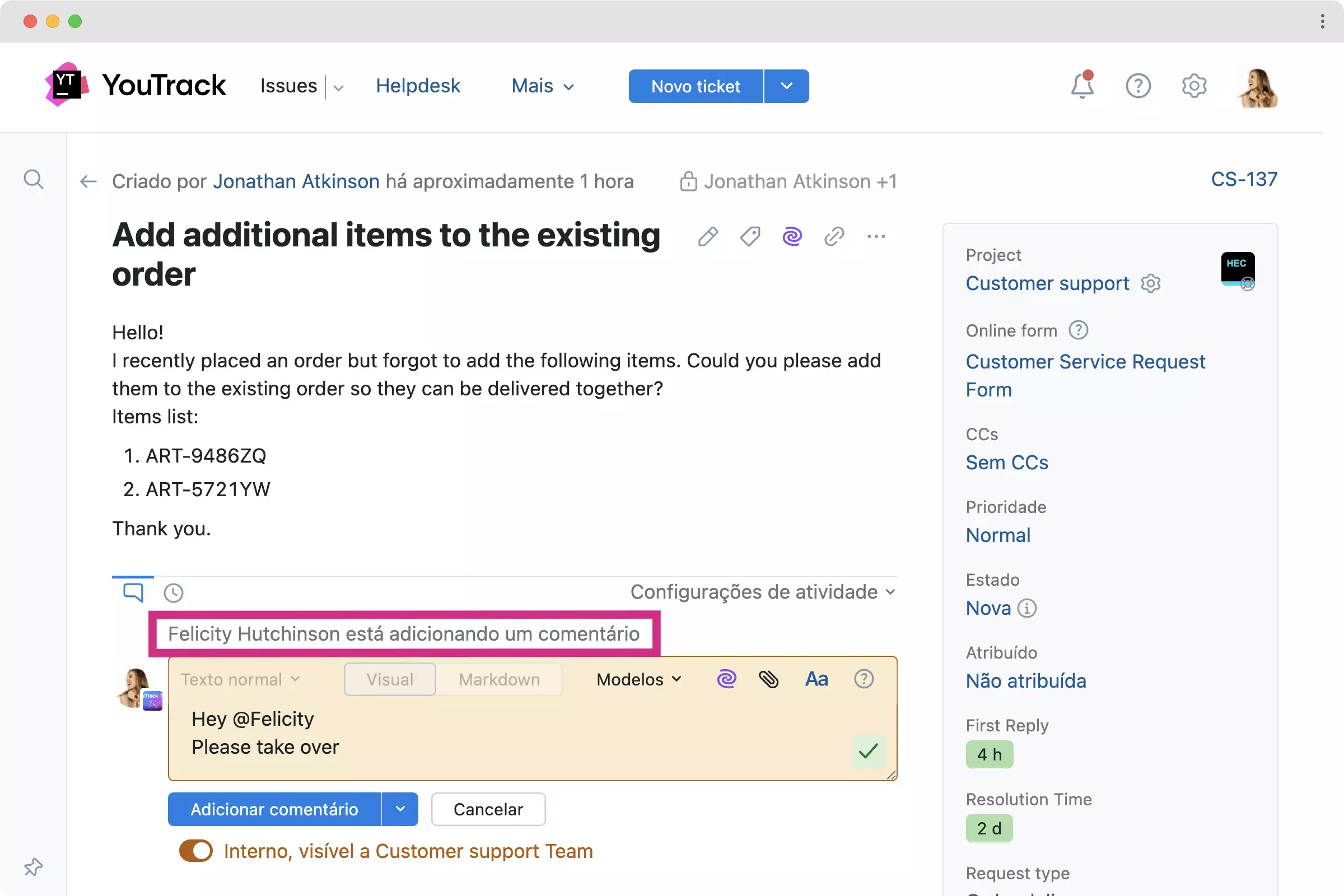Open the AI assistant swirl icon near title
1344x896 pixels.
click(792, 236)
